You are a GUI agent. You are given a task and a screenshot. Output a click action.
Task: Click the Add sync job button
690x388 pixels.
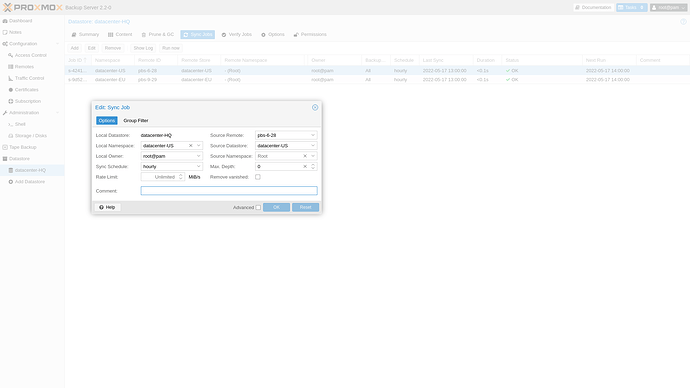pos(74,48)
